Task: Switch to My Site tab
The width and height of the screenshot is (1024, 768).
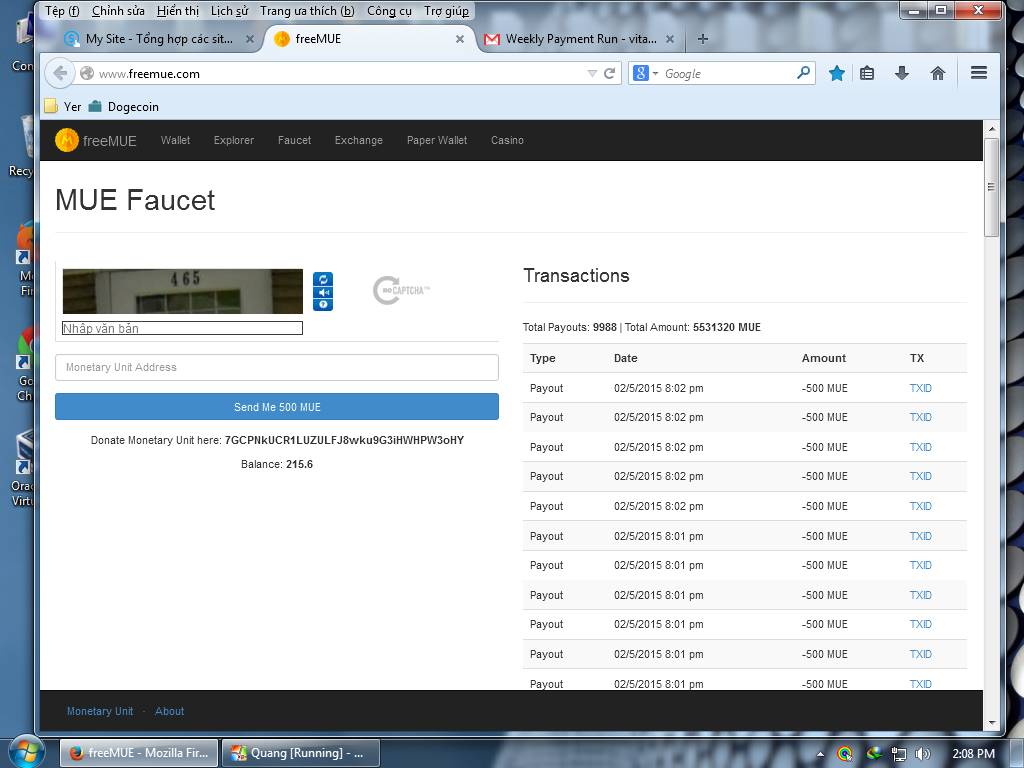Action: click(159, 39)
